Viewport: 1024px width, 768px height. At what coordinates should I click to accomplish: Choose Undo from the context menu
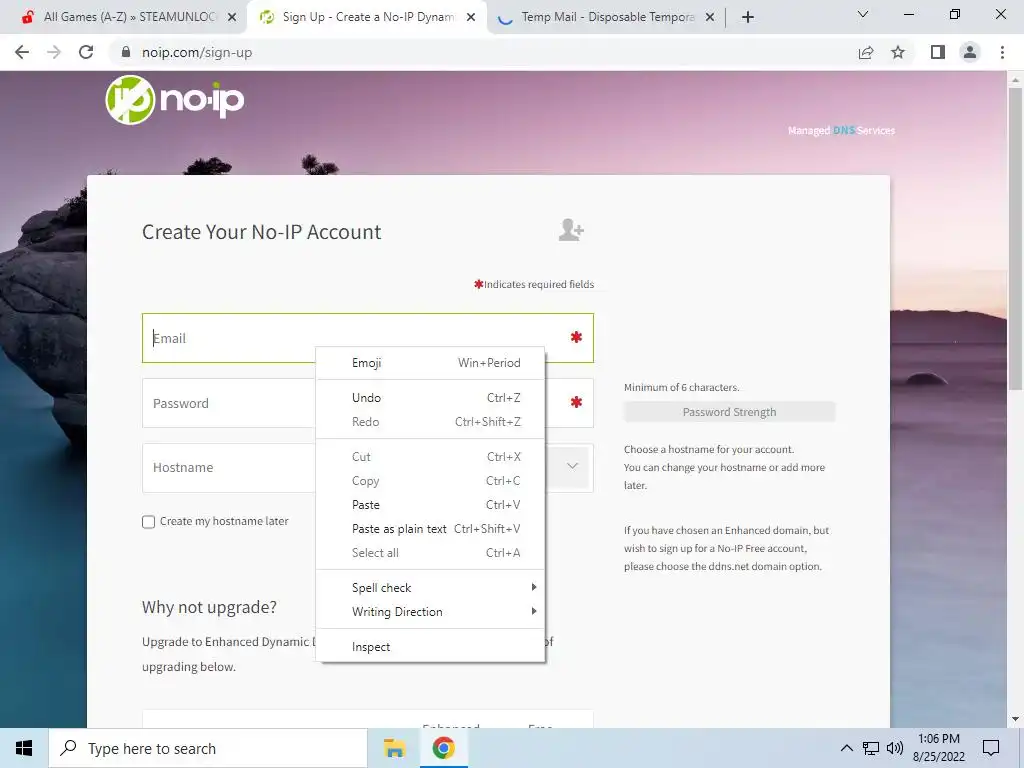tap(430, 398)
